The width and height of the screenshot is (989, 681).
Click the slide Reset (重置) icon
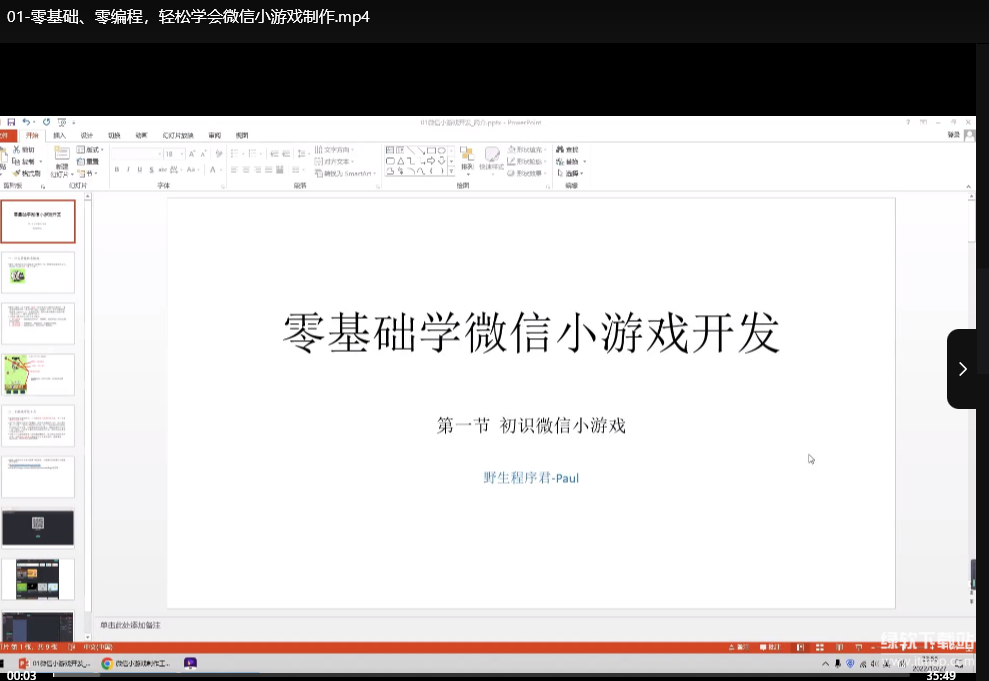[x=81, y=161]
